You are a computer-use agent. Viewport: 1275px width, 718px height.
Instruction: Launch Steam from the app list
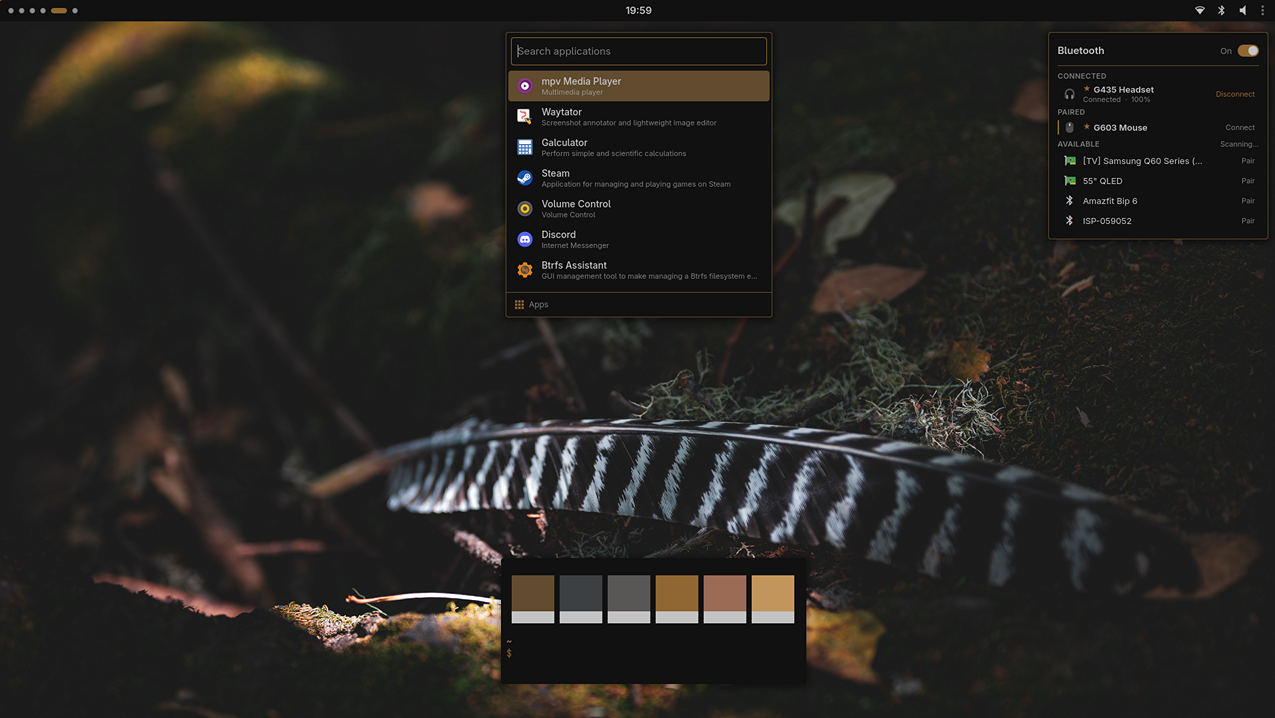point(638,178)
